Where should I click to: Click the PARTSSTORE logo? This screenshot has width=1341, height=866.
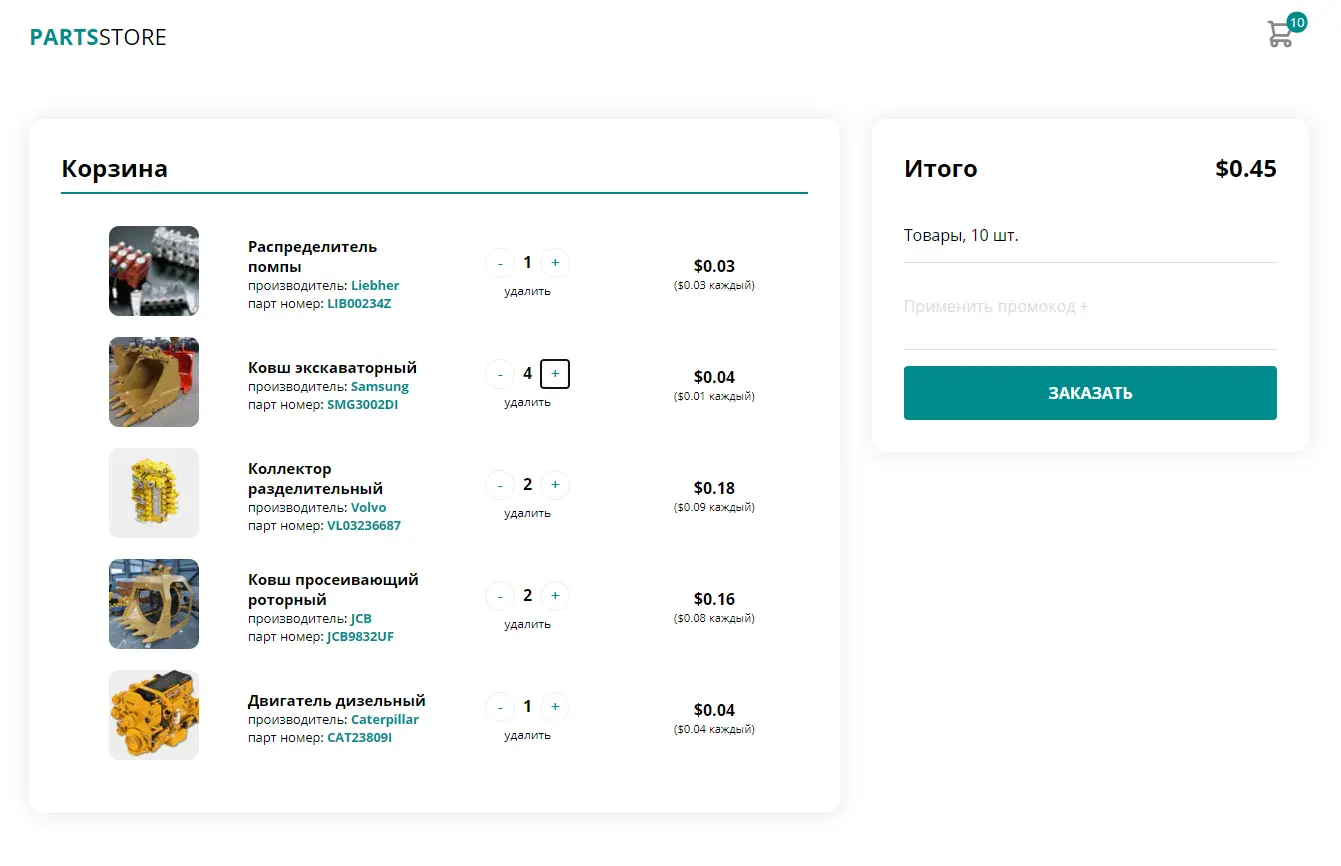click(x=97, y=37)
